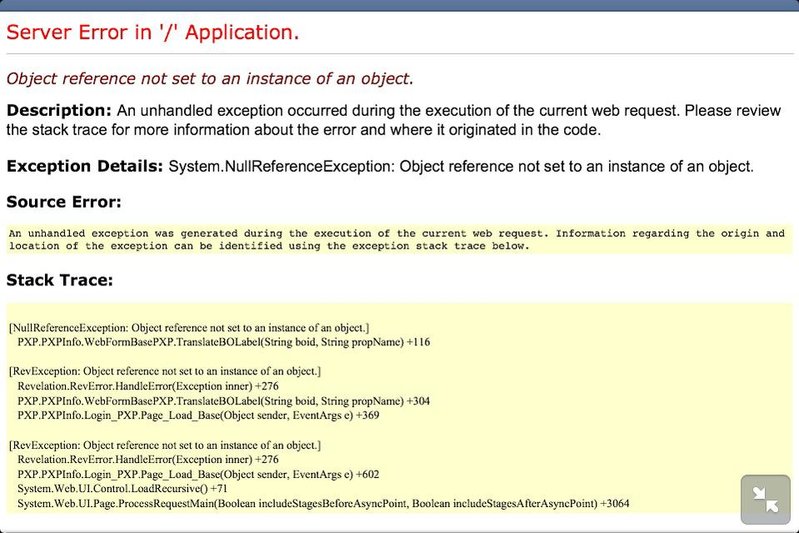Click the 'Exception Details:' label
The image size is (799, 533).
tap(85, 166)
